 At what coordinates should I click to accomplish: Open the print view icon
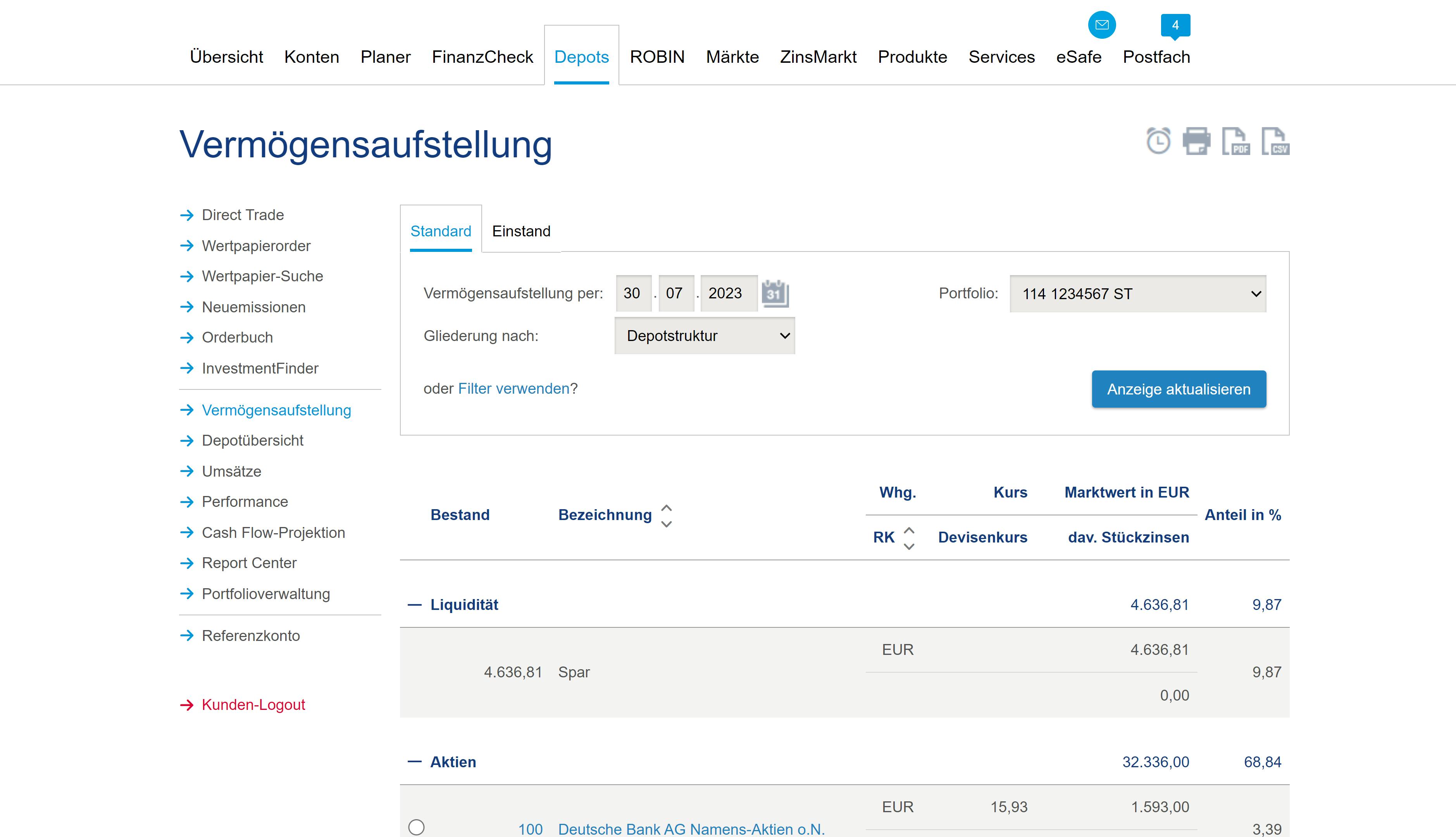point(1198,143)
